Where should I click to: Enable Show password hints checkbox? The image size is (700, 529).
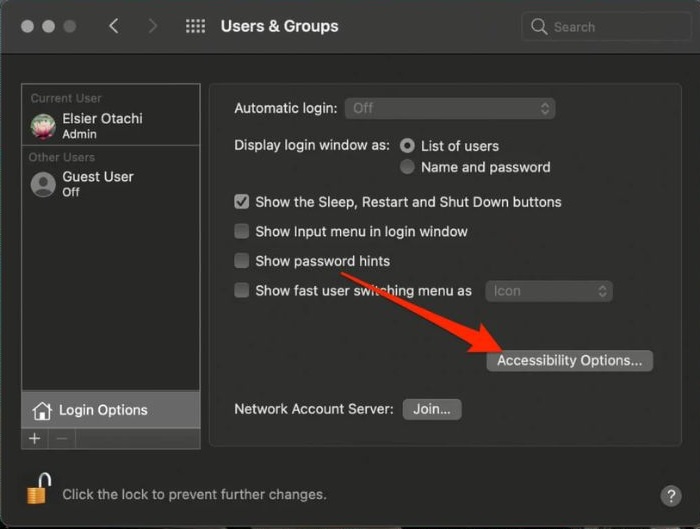tap(242, 261)
